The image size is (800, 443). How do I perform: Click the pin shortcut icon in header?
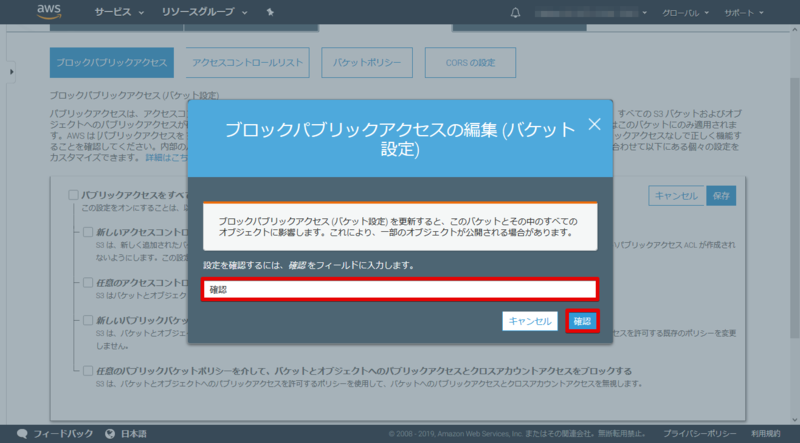(x=270, y=12)
